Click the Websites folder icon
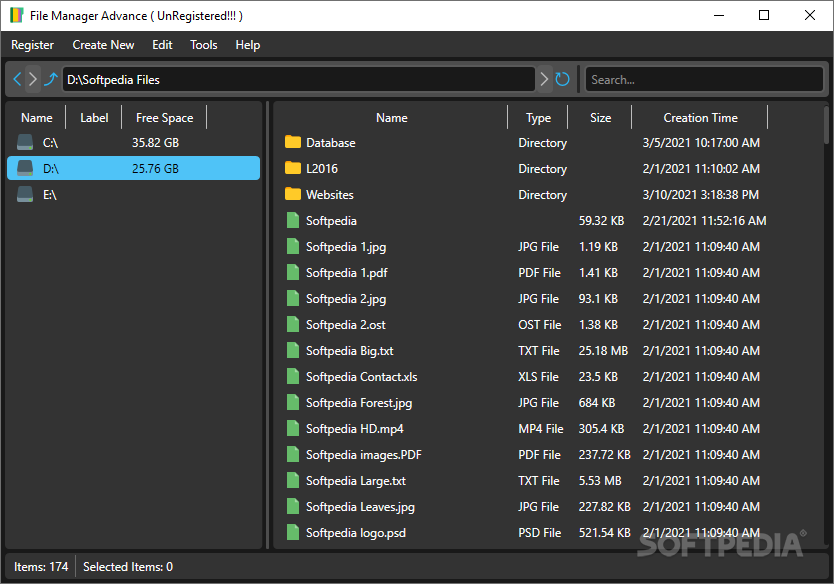The width and height of the screenshot is (834, 584). click(293, 194)
